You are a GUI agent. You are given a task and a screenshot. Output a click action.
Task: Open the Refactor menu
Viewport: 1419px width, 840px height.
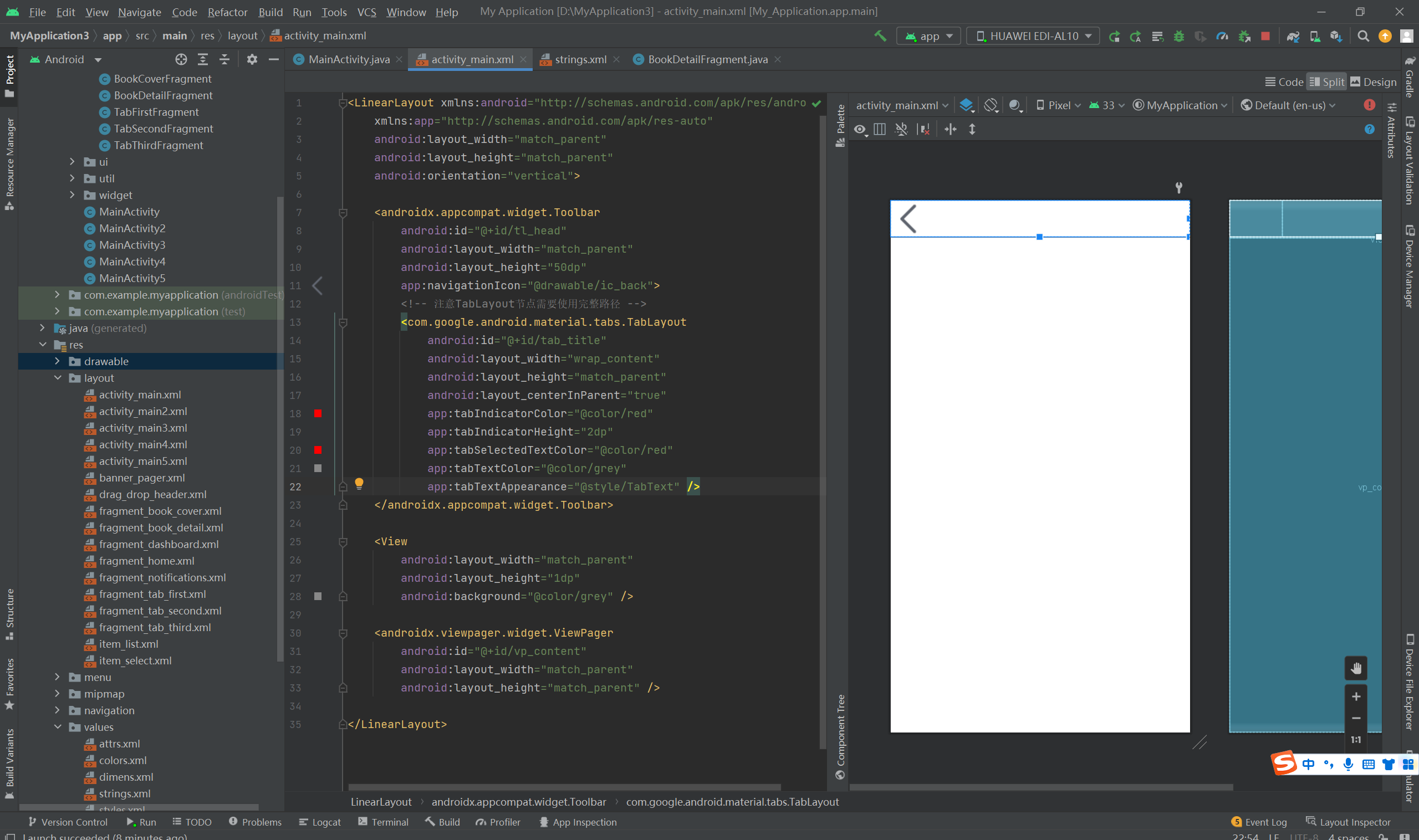pyautogui.click(x=227, y=12)
